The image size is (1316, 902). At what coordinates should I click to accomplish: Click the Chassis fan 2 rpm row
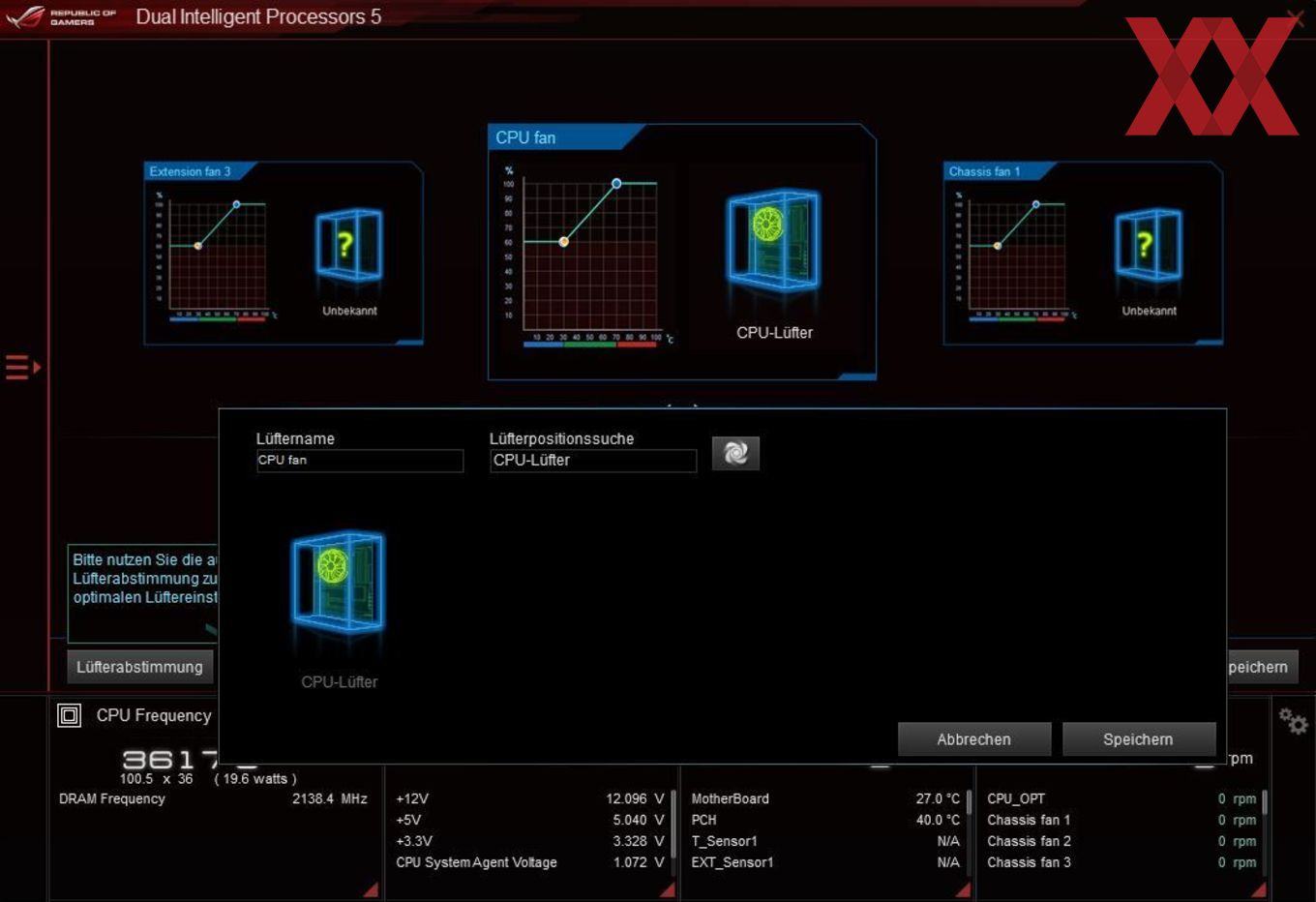click(1122, 841)
